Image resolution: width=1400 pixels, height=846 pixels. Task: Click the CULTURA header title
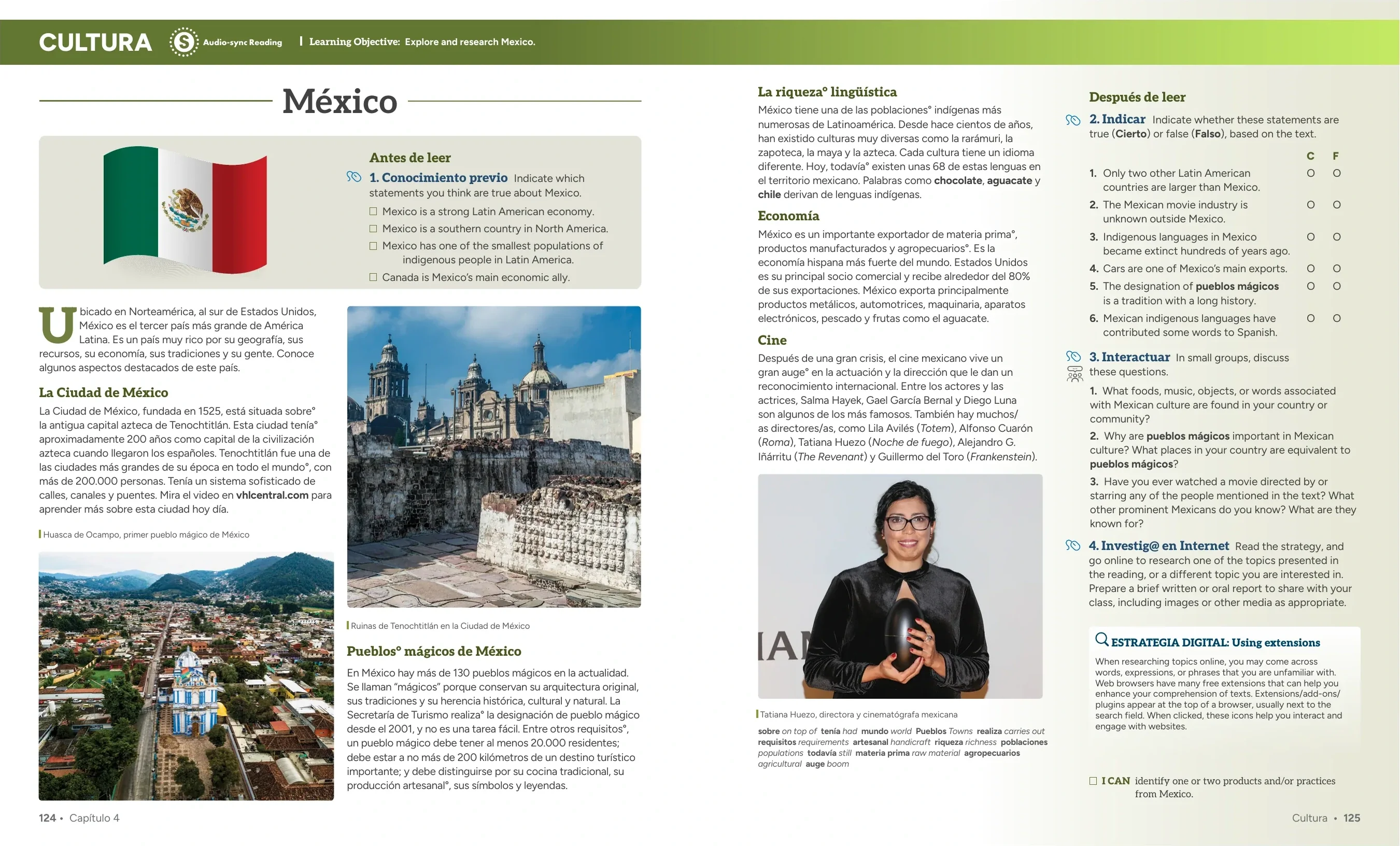95,43
